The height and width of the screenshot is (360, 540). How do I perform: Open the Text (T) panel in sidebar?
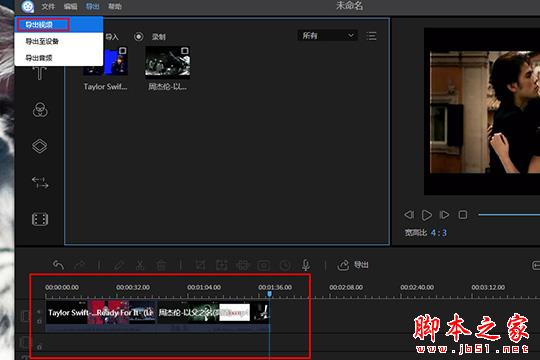pos(40,73)
